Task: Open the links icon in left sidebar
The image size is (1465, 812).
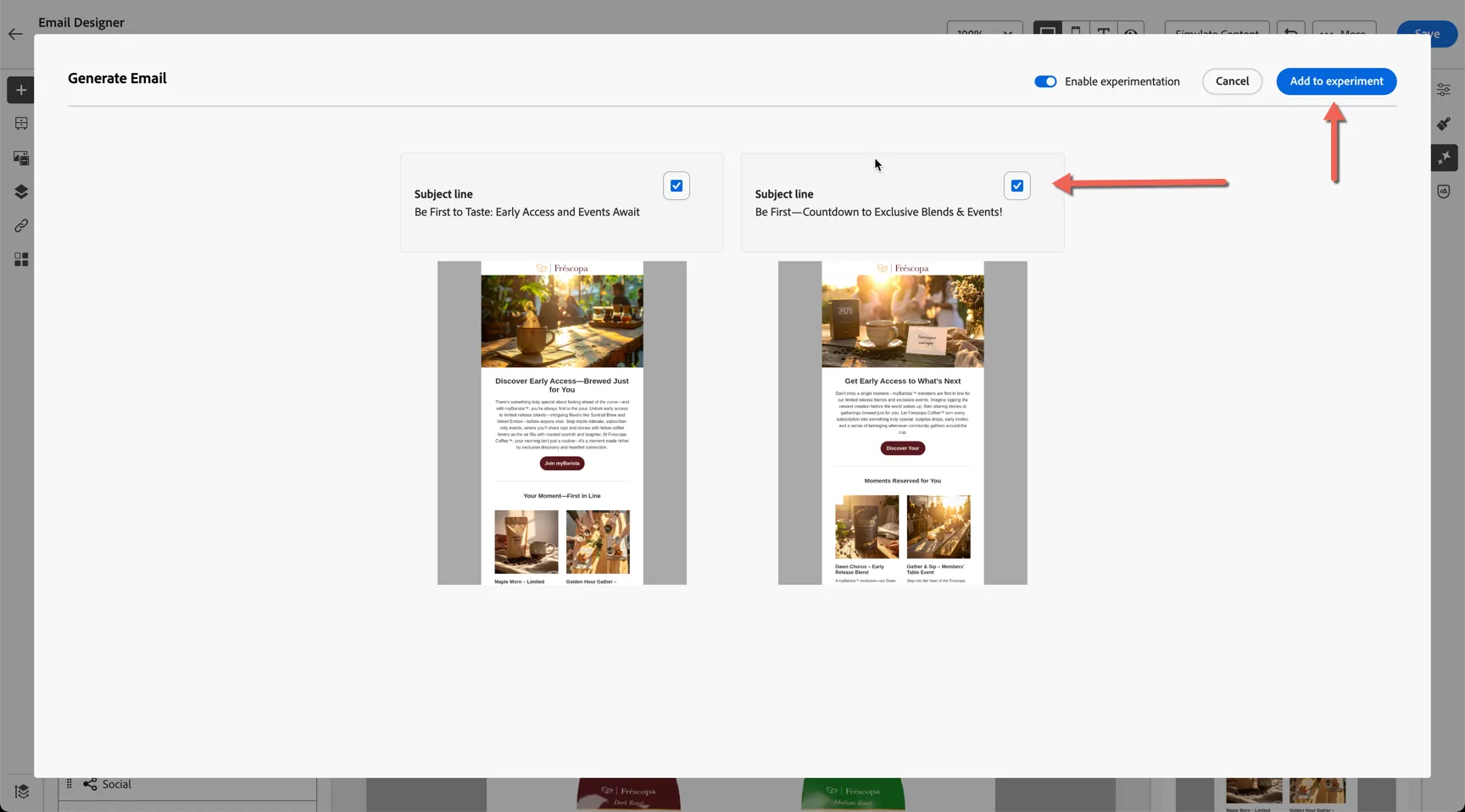Action: 21,225
